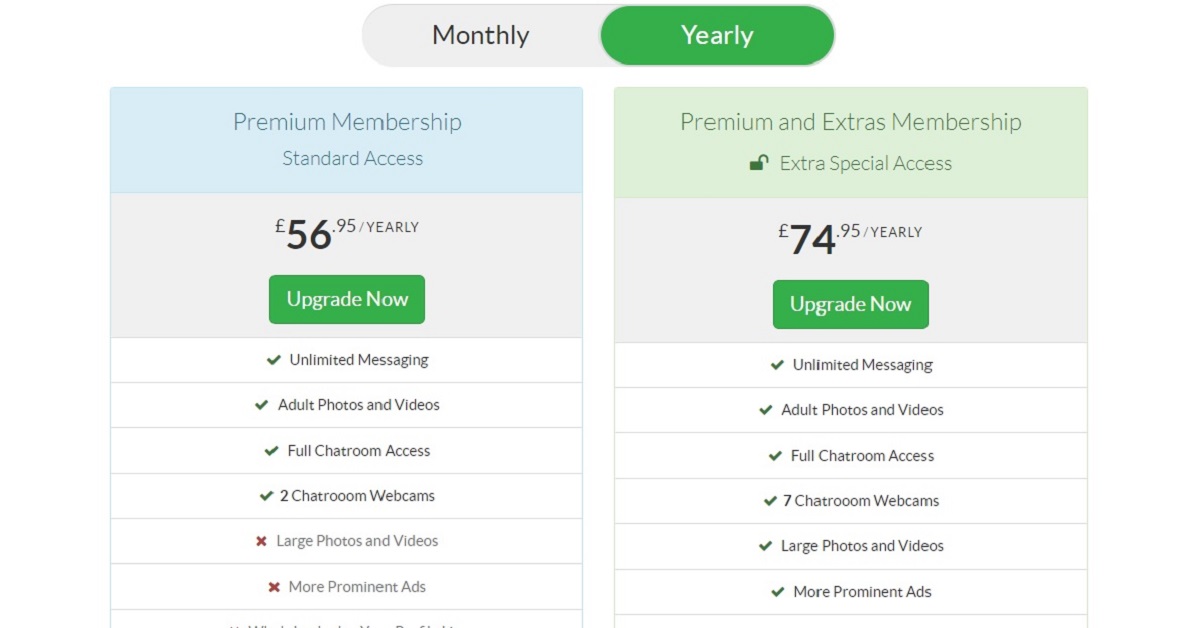Click the Premium and Extras Membership heading
This screenshot has height=628, width=1200.
coord(850,122)
